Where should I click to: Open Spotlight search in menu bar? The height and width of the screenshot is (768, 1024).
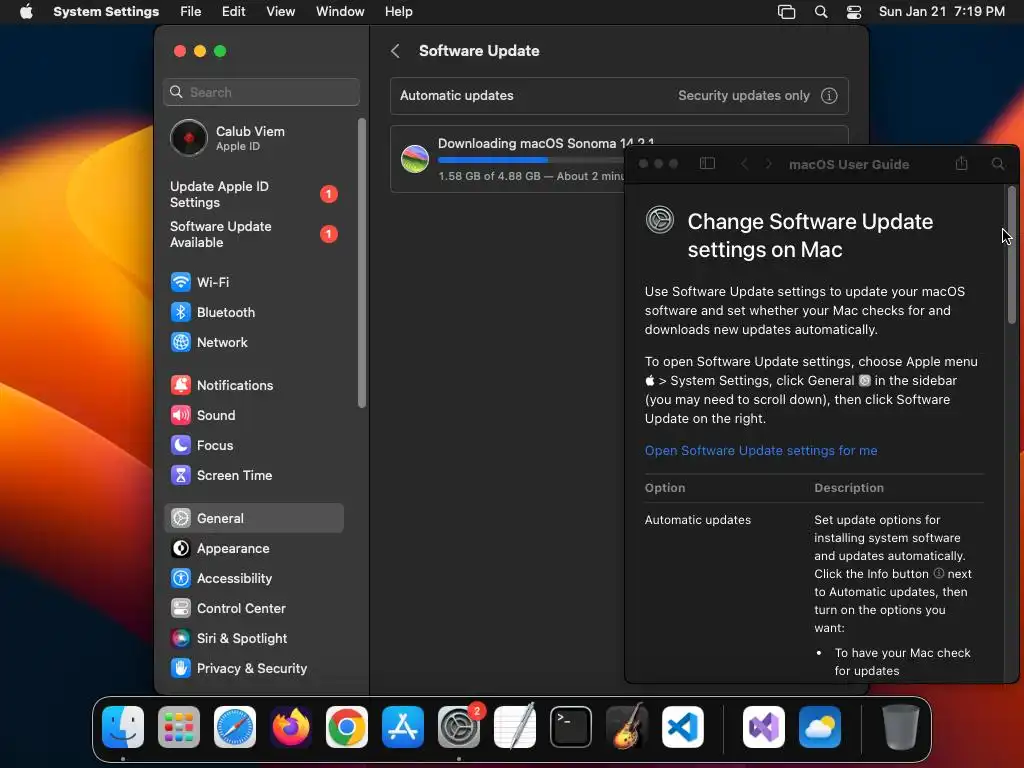click(821, 12)
